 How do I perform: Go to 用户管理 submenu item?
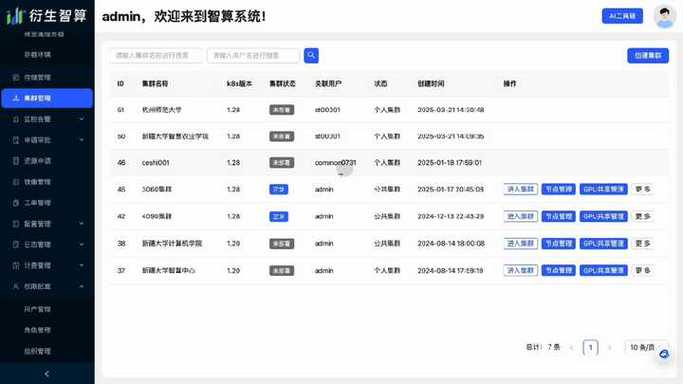click(x=37, y=309)
